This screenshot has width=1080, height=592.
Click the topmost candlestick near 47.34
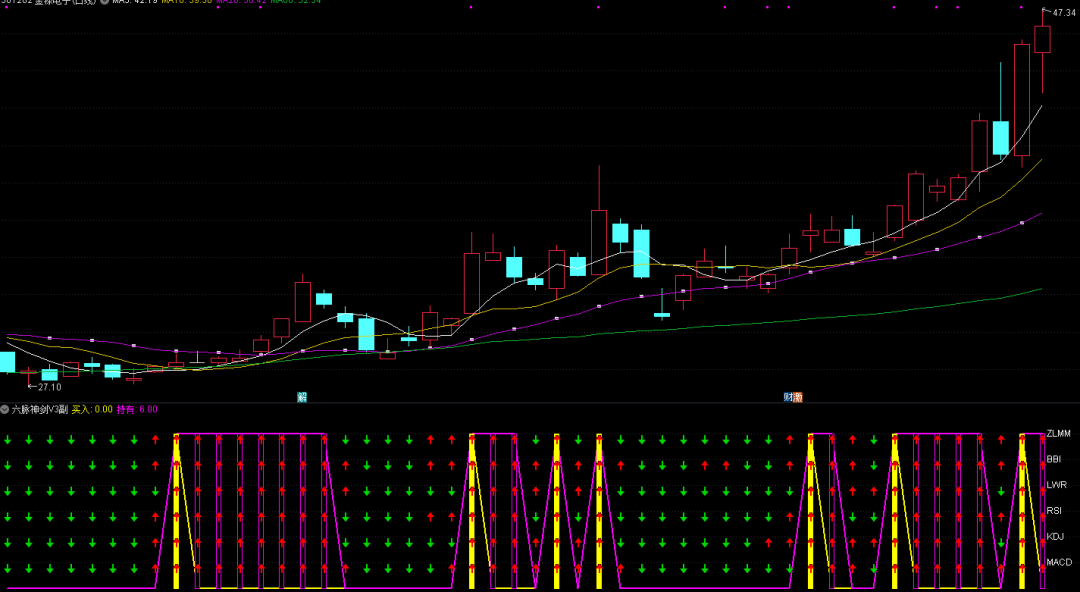tap(1042, 38)
